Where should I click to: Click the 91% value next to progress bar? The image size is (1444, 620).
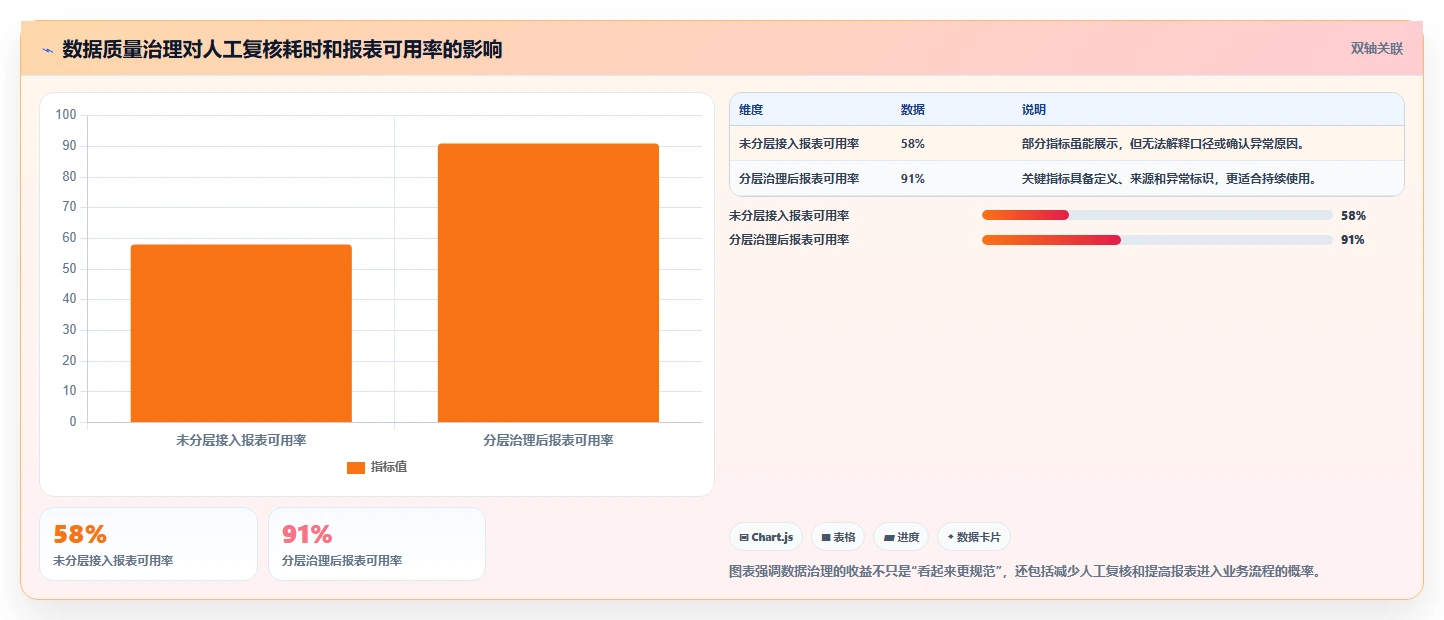pos(1353,240)
